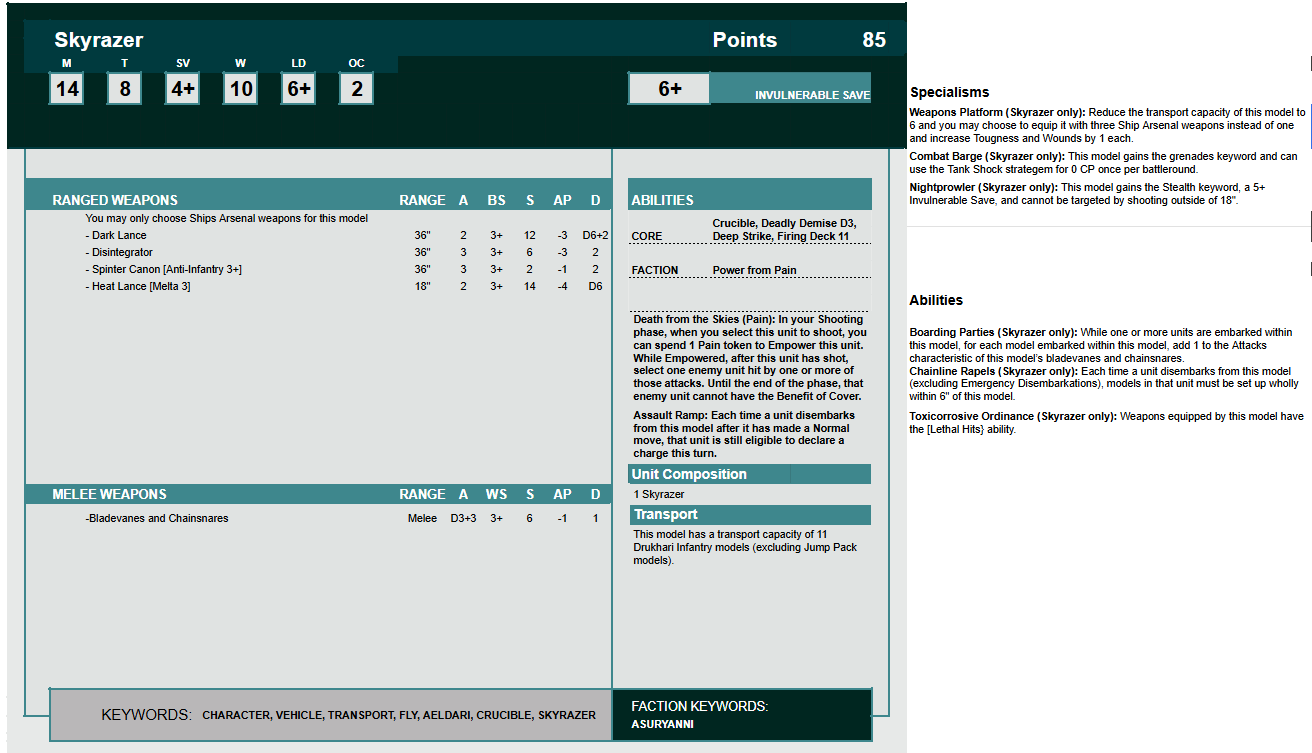The width and height of the screenshot is (1312, 753).
Task: Click the Combat Barge specialism text
Action: tap(1103, 163)
